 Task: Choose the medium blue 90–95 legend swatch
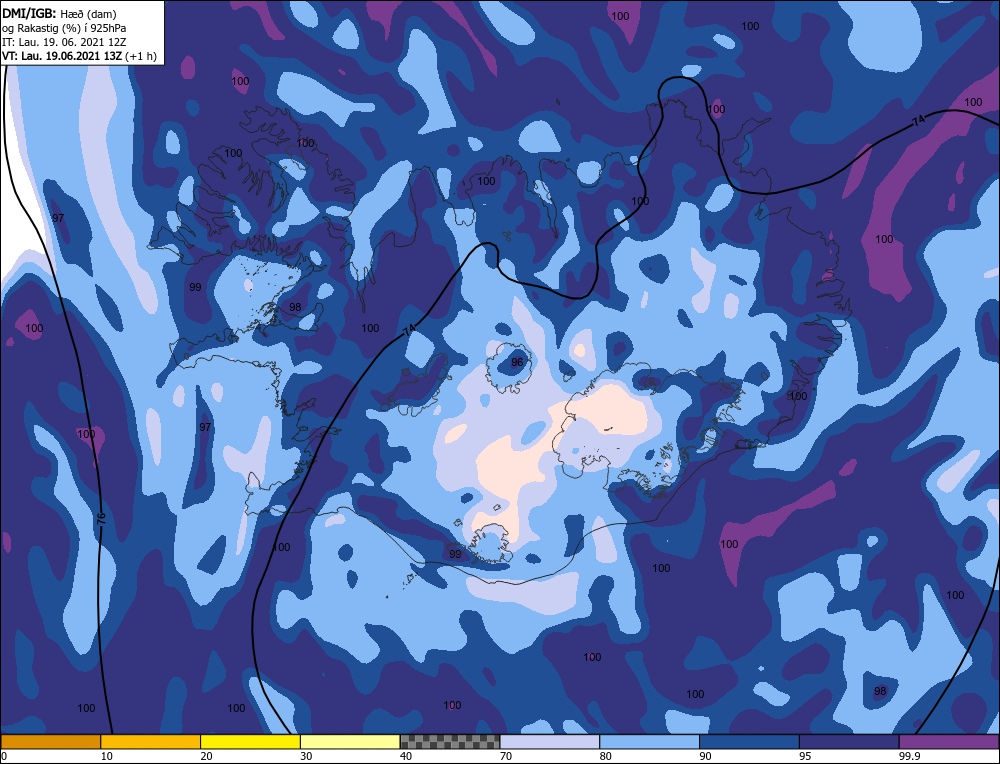tap(749, 742)
